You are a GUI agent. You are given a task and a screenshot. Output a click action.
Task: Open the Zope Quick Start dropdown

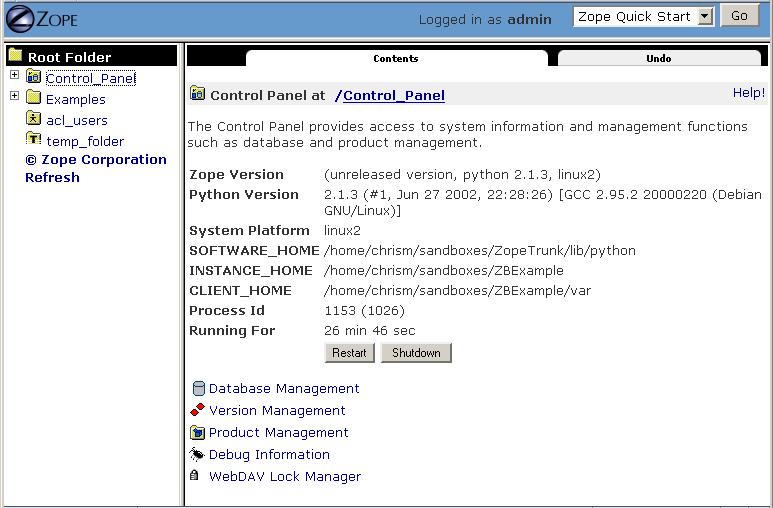704,16
